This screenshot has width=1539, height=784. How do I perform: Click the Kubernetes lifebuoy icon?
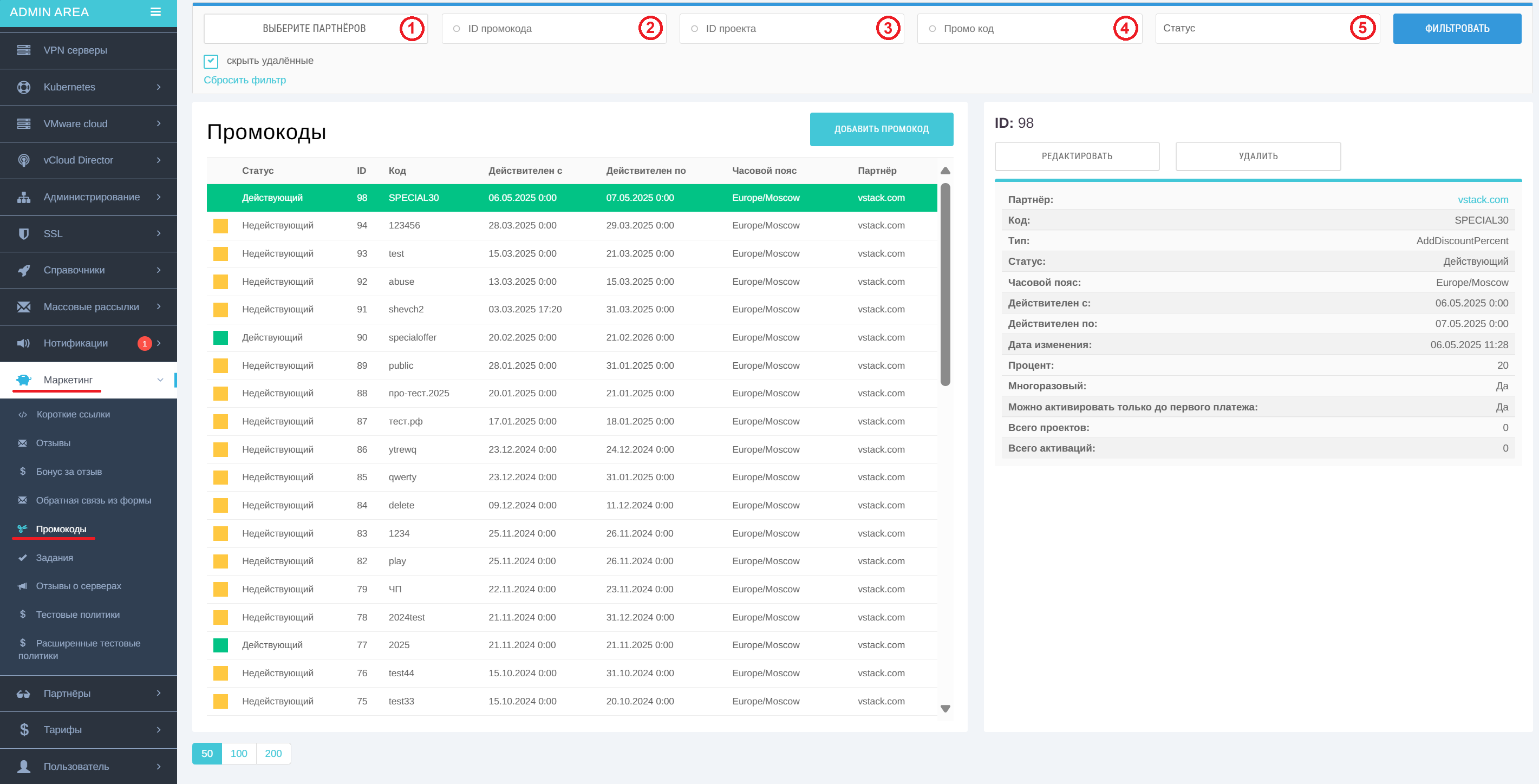tap(24, 87)
